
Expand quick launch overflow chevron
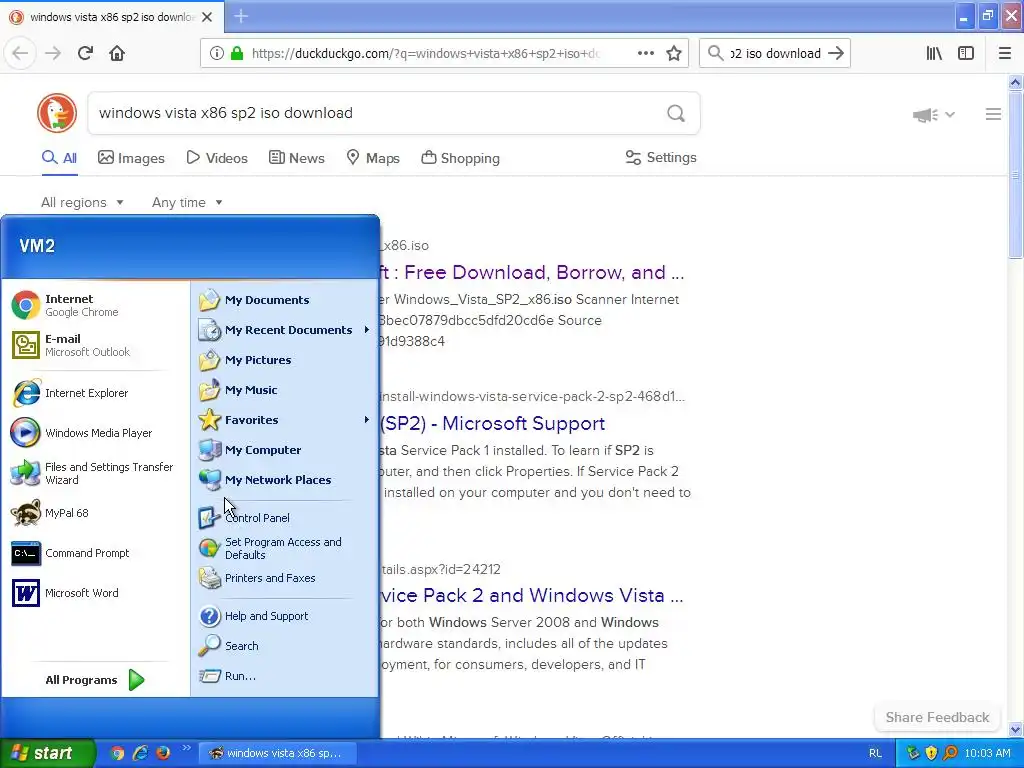pyautogui.click(x=186, y=748)
